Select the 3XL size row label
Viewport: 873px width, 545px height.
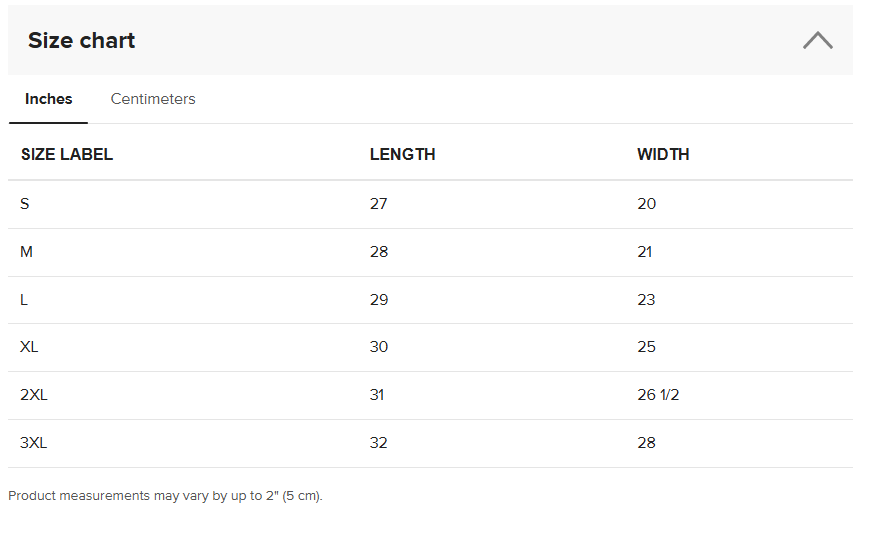pyautogui.click(x=33, y=443)
